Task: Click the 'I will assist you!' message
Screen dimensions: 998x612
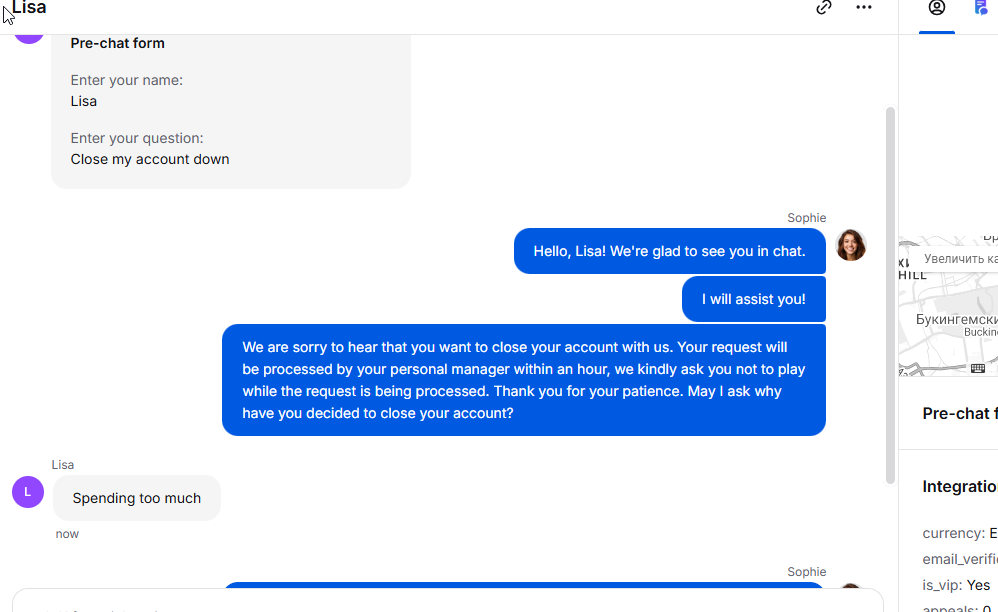Action: point(753,299)
